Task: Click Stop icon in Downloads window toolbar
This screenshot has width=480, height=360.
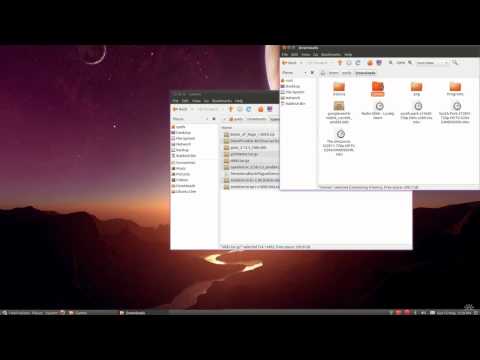Action: point(349,63)
